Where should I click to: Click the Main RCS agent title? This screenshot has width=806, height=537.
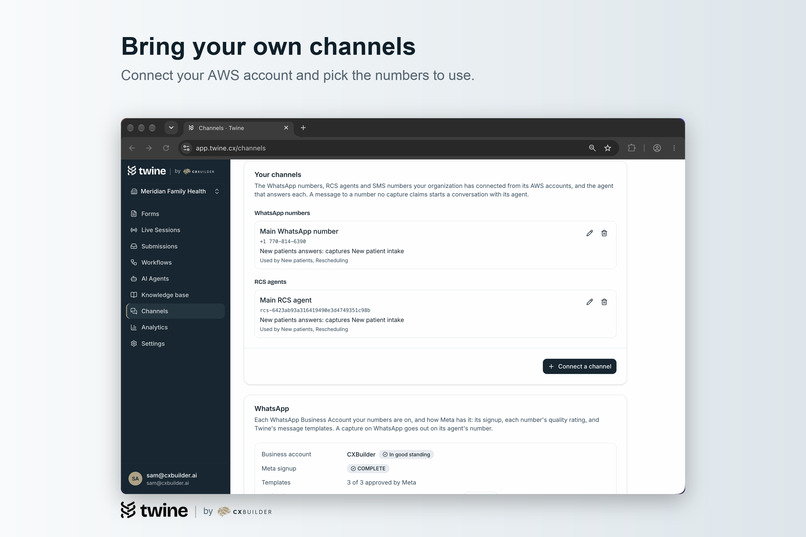pyautogui.click(x=286, y=300)
